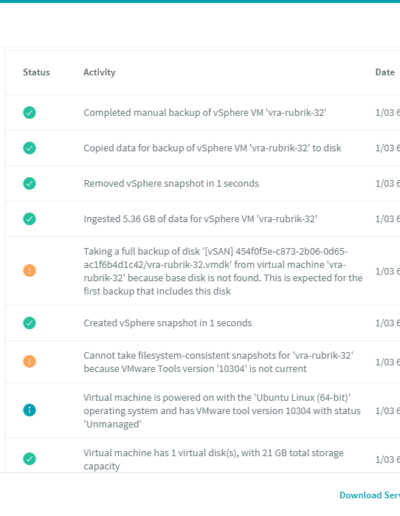Click success icon for 'Ingested 5.36 GB' row
This screenshot has width=400, height=516.
[x=29, y=219]
